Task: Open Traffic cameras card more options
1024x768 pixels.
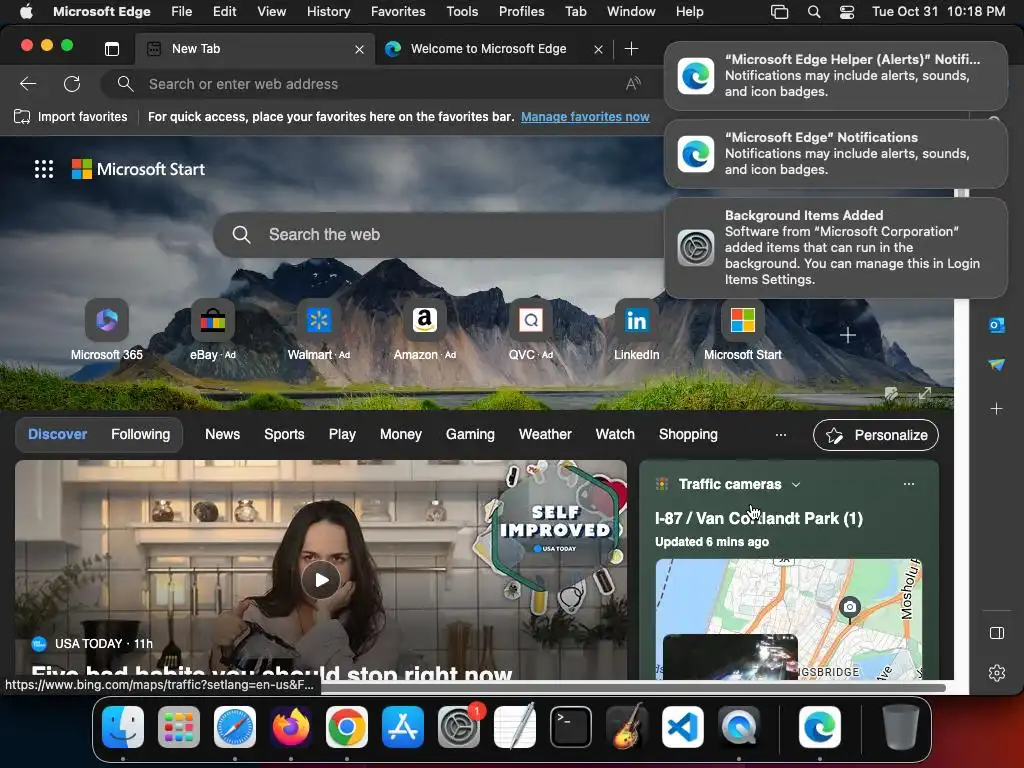Action: (908, 484)
